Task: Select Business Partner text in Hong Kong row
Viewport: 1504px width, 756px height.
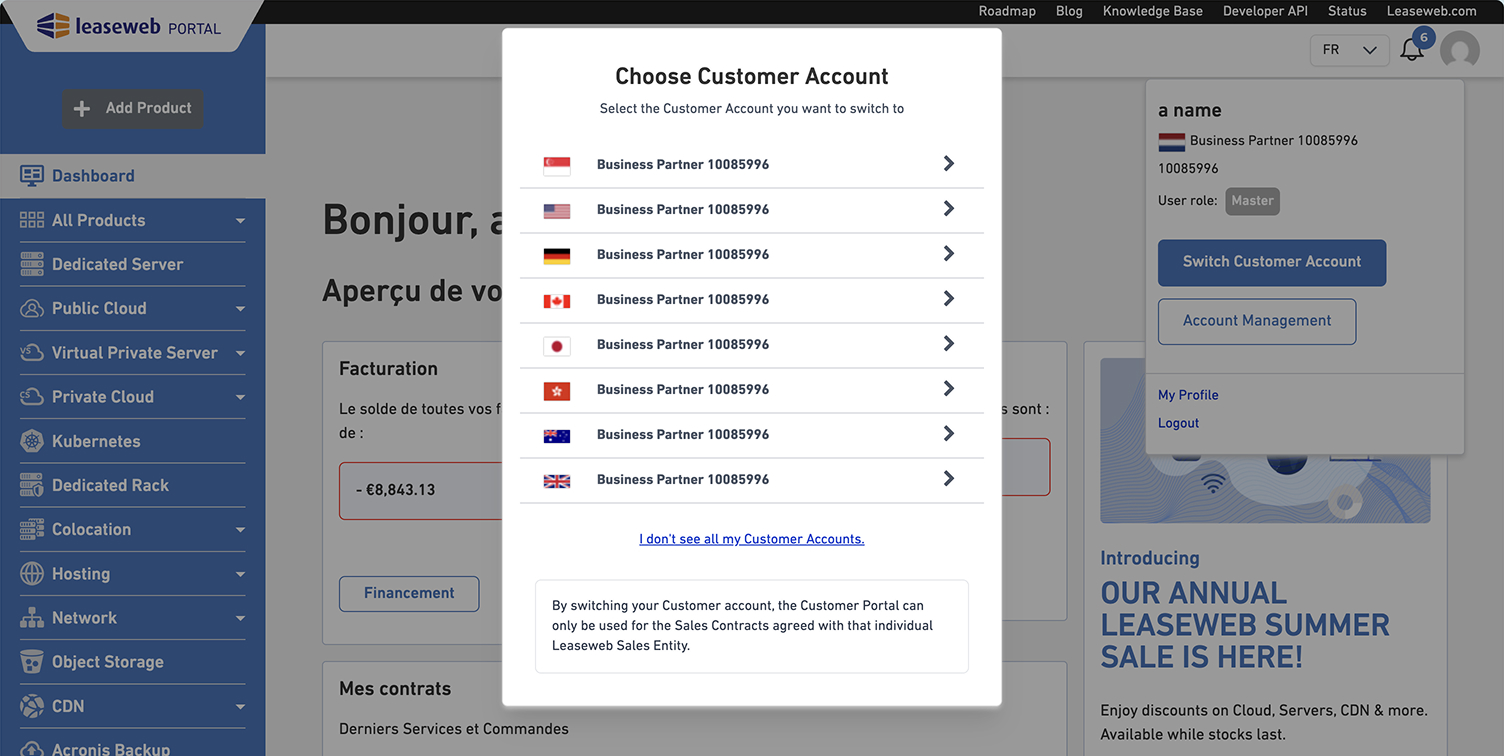Action: coord(683,390)
